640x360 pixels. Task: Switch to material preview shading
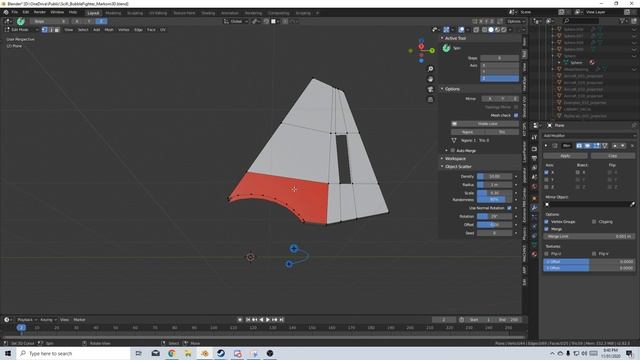click(x=498, y=30)
